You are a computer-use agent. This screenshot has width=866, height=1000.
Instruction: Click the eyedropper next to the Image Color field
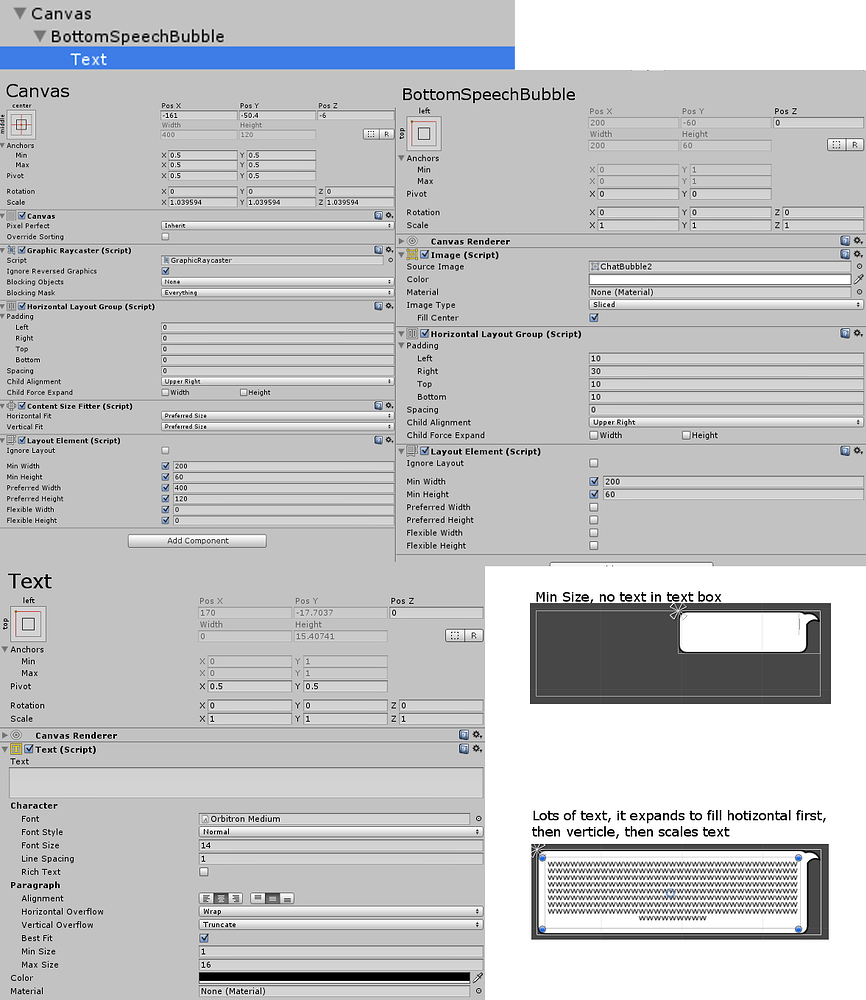click(x=859, y=279)
